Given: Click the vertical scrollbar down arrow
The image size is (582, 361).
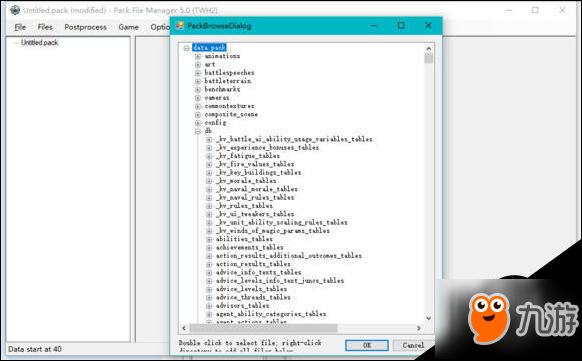Looking at the screenshot, I should [x=429, y=318].
